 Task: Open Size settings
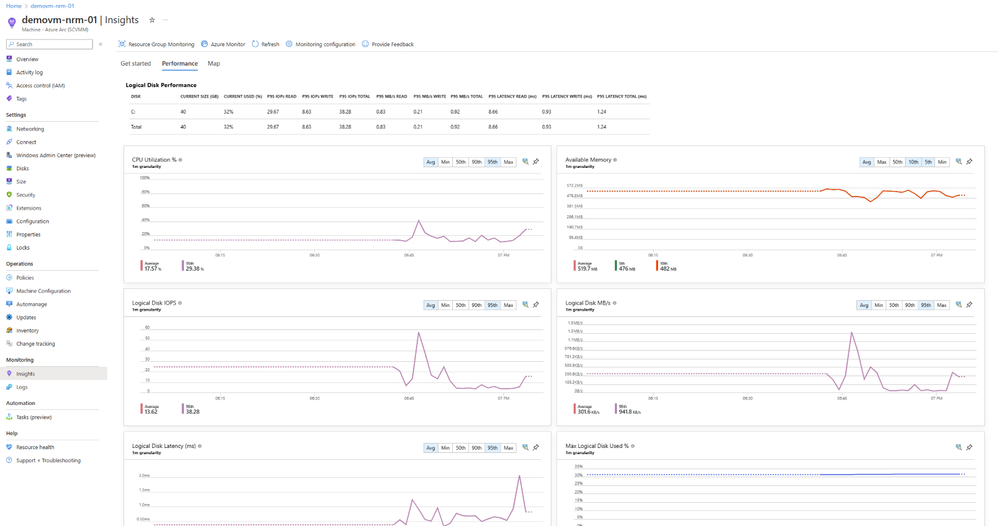[21, 181]
